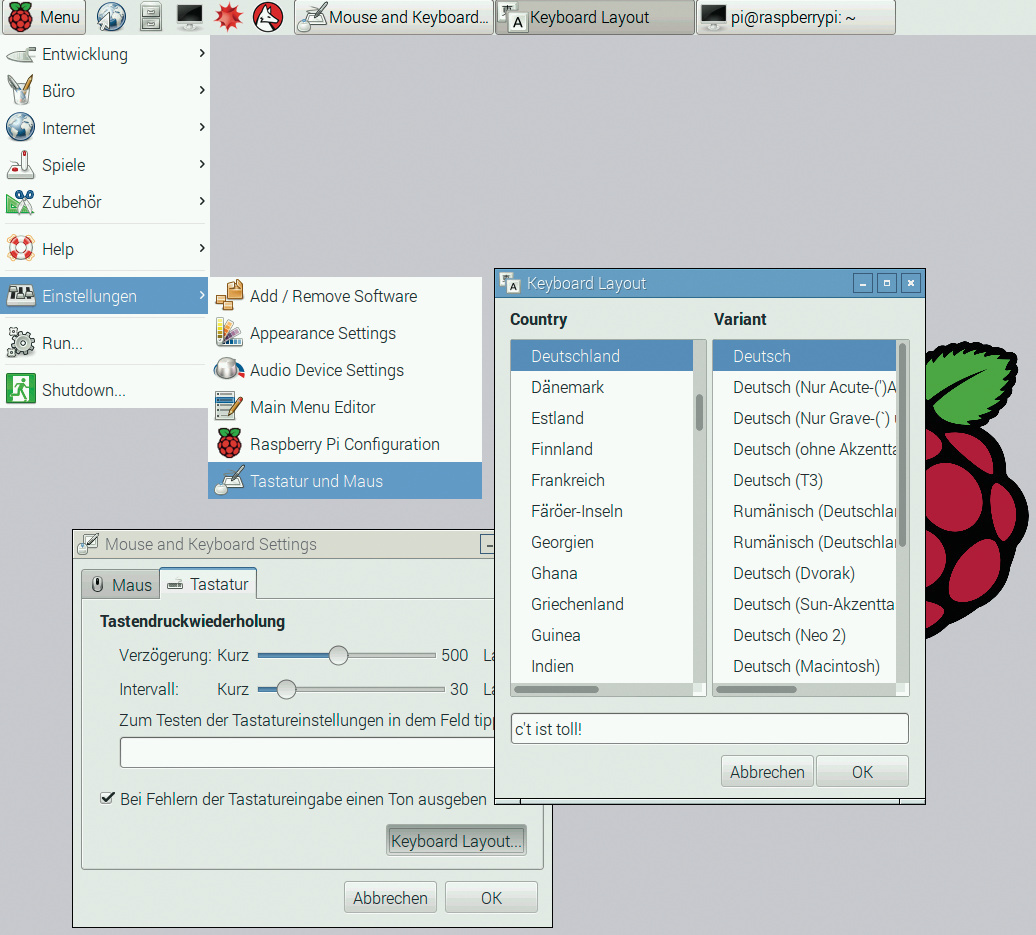Viewport: 1036px width, 935px height.
Task: Select Deutsch (Neo 2) variant
Action: point(805,635)
